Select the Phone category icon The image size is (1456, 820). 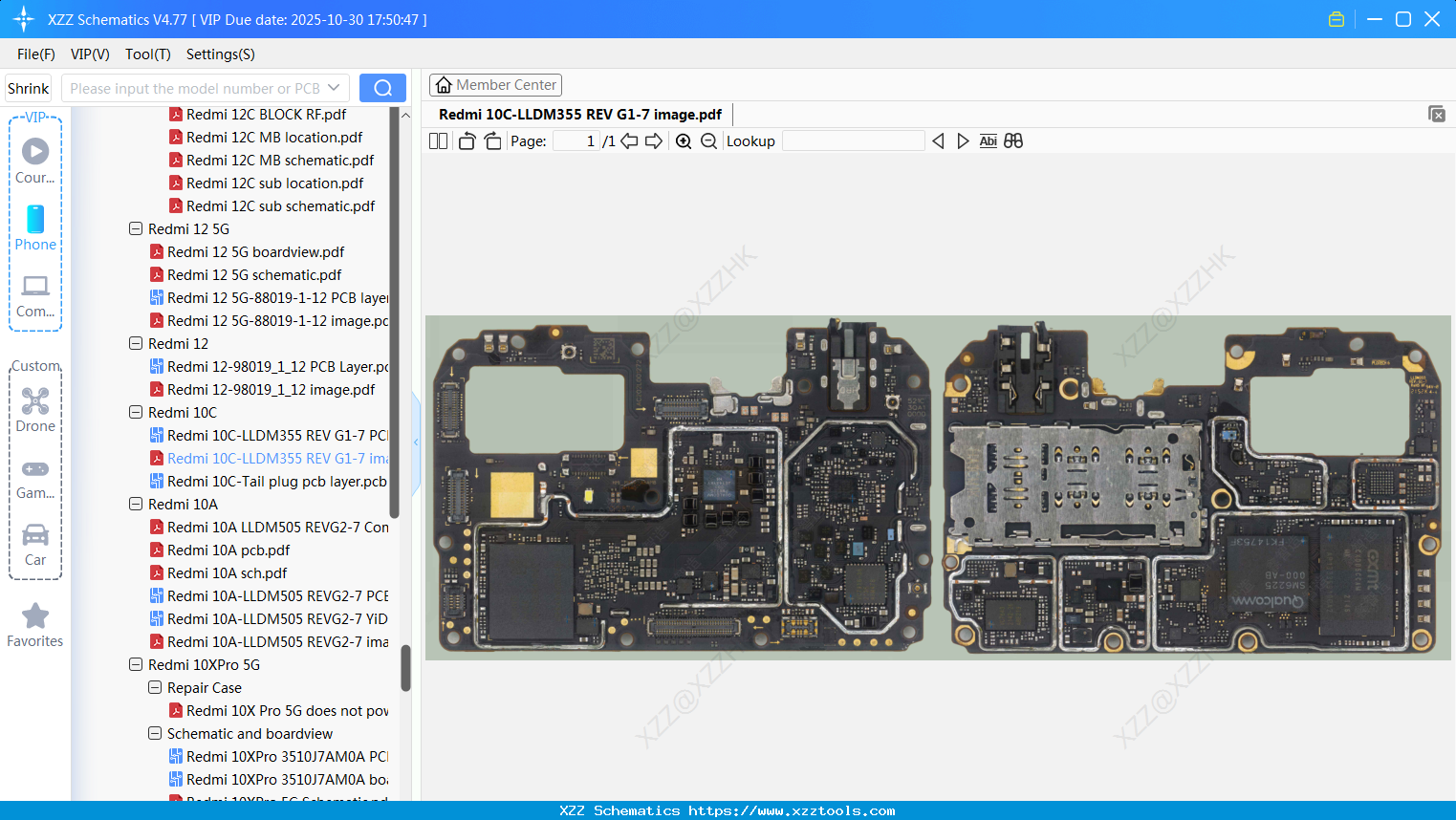[x=35, y=227]
